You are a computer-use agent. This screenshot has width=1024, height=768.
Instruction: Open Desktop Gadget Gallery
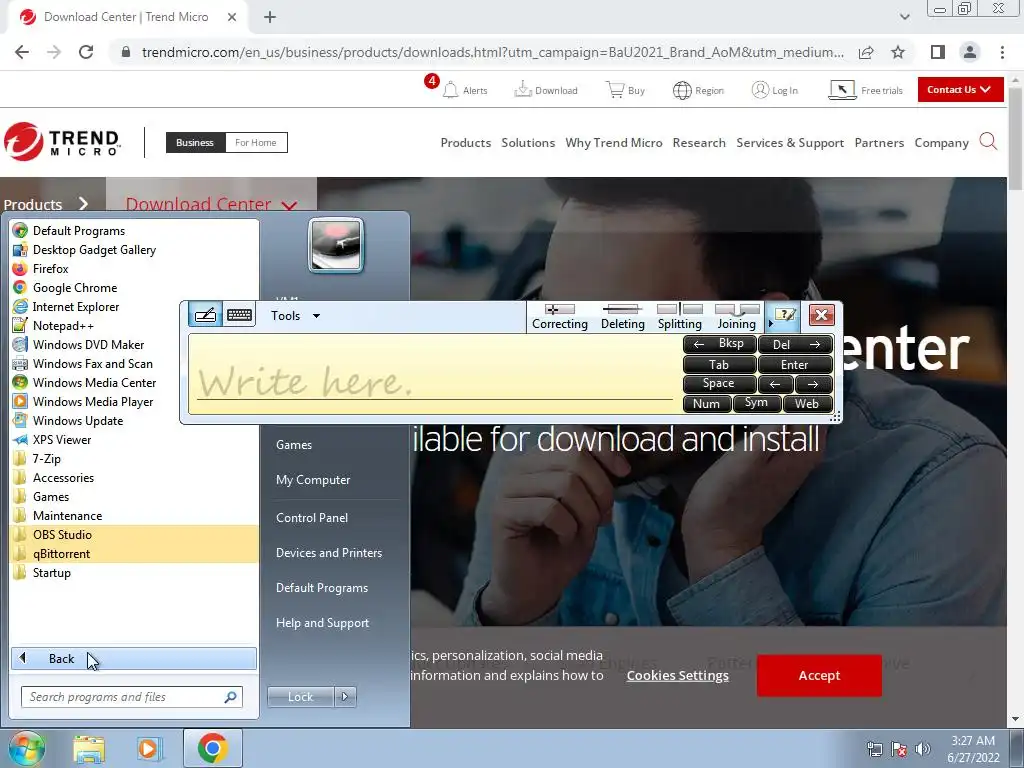pos(134,249)
